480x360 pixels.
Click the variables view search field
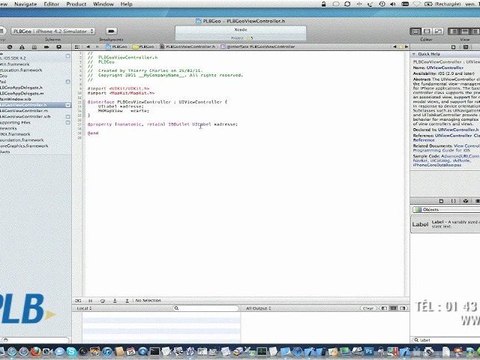pyautogui.click(x=206, y=308)
